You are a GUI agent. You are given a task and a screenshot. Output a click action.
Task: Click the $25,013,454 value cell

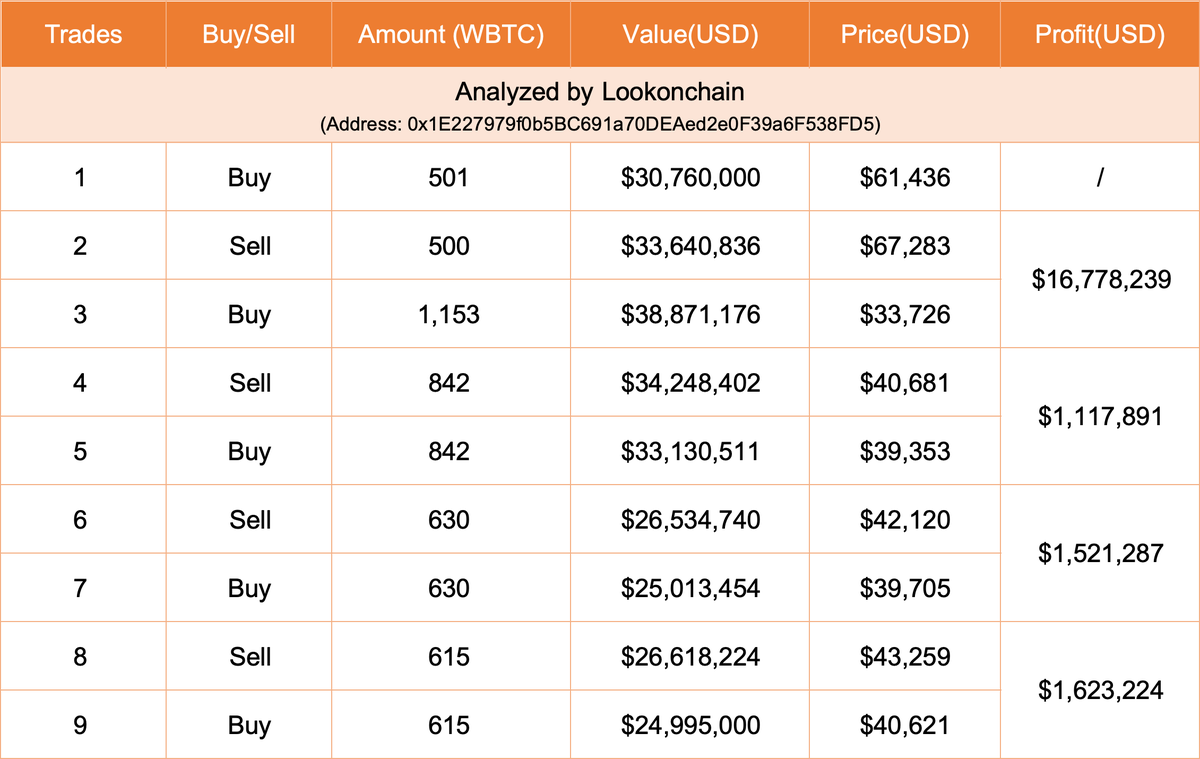[690, 588]
